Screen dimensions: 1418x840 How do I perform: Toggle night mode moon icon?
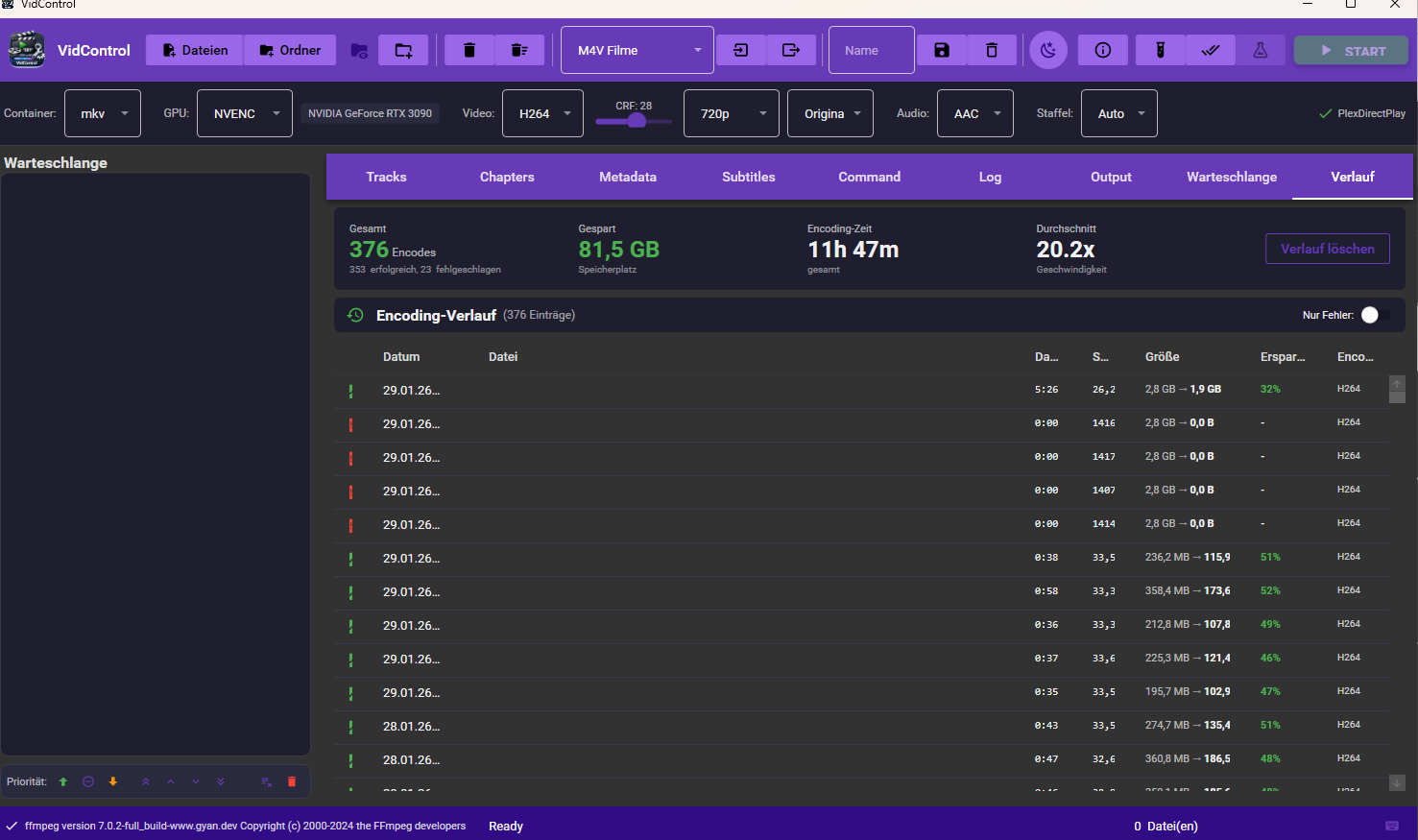1048,50
